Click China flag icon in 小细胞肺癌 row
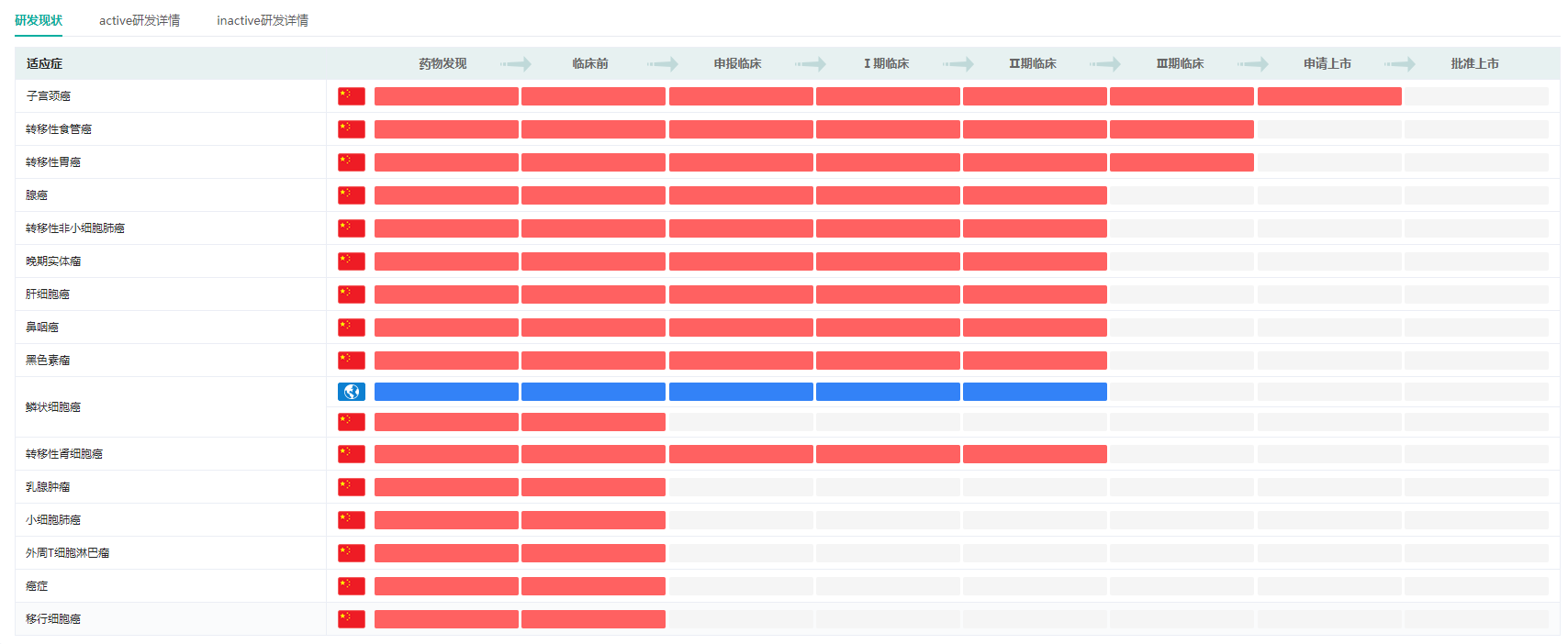 coord(352,520)
